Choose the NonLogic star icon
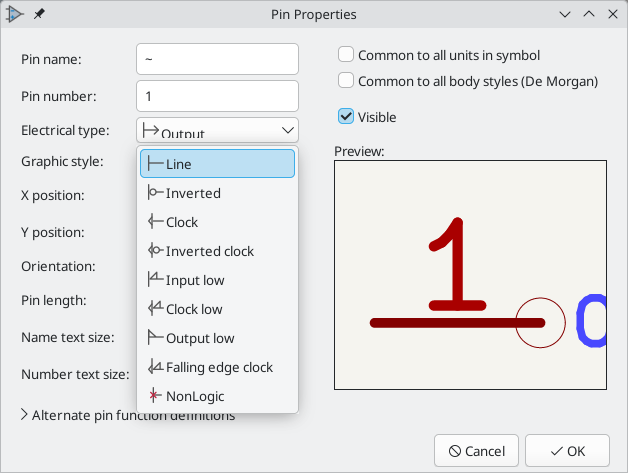 click(x=155, y=396)
